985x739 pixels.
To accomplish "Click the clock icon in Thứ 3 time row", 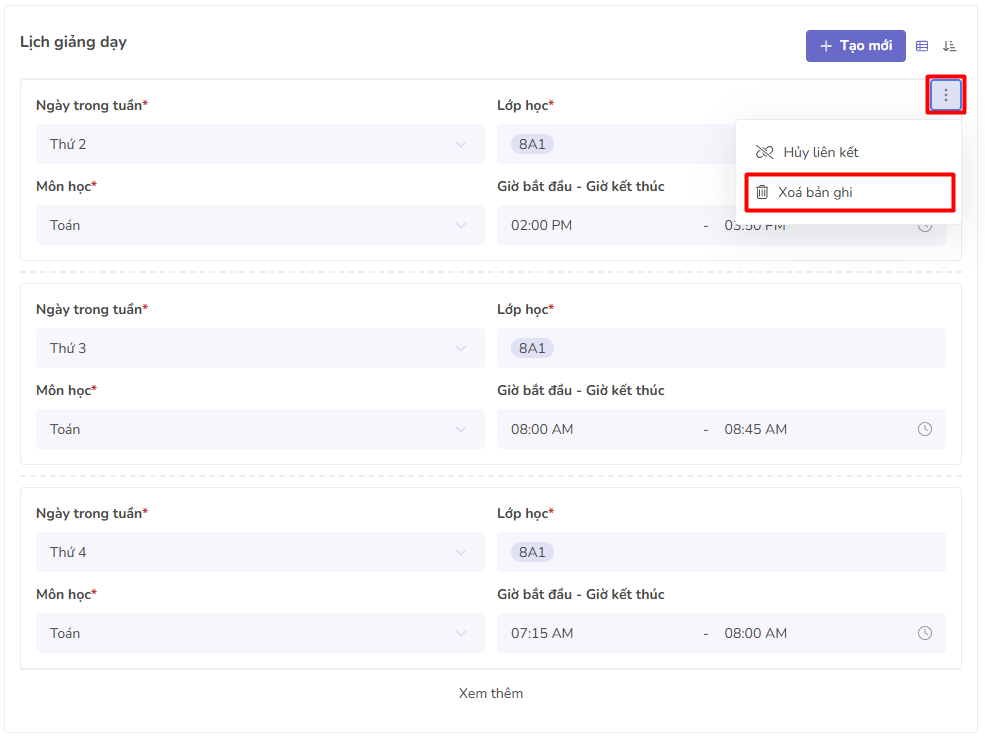I will [x=925, y=429].
